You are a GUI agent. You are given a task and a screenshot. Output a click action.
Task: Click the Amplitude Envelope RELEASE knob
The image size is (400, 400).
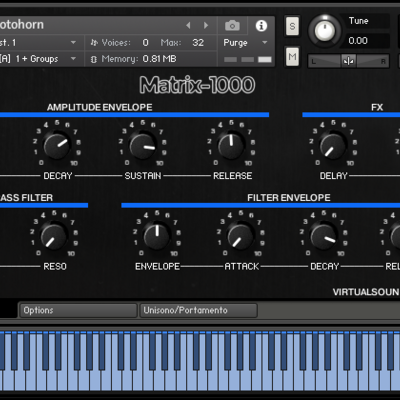231,146
